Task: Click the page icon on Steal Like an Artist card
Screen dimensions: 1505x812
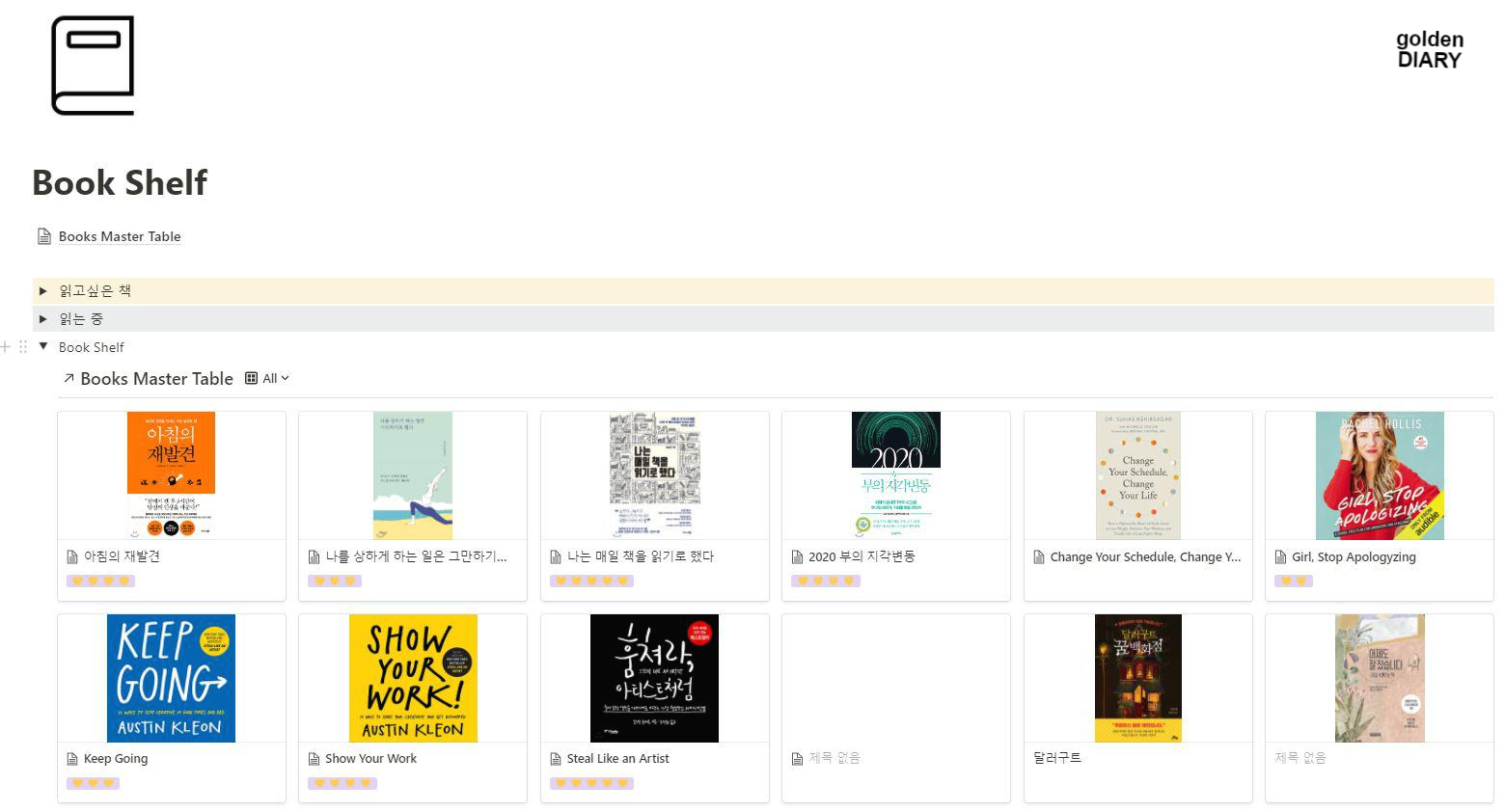Action: tap(556, 758)
